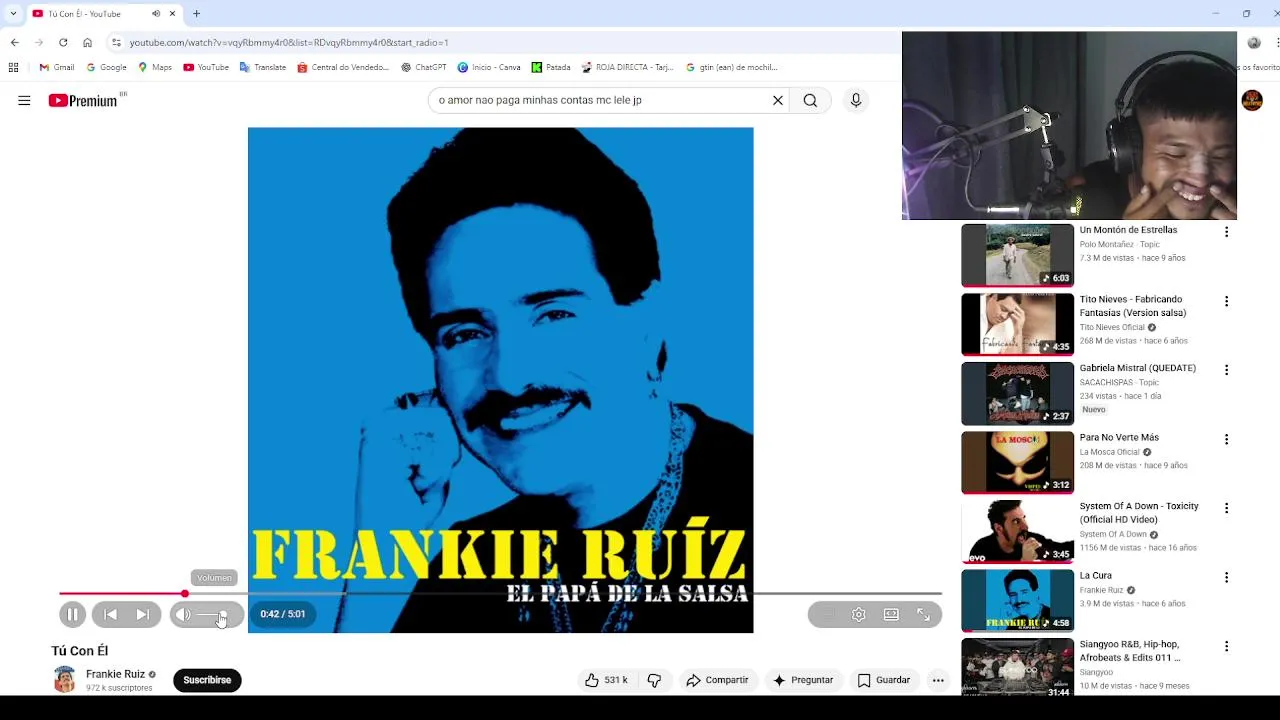This screenshot has width=1280, height=720.
Task: Open browser home page button
Action: (x=87, y=42)
